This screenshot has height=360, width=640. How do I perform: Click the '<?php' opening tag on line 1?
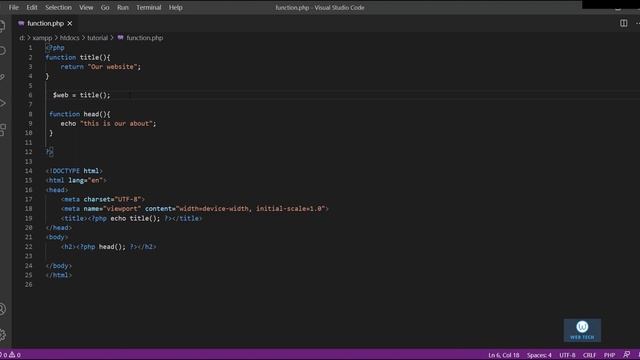tap(55, 48)
